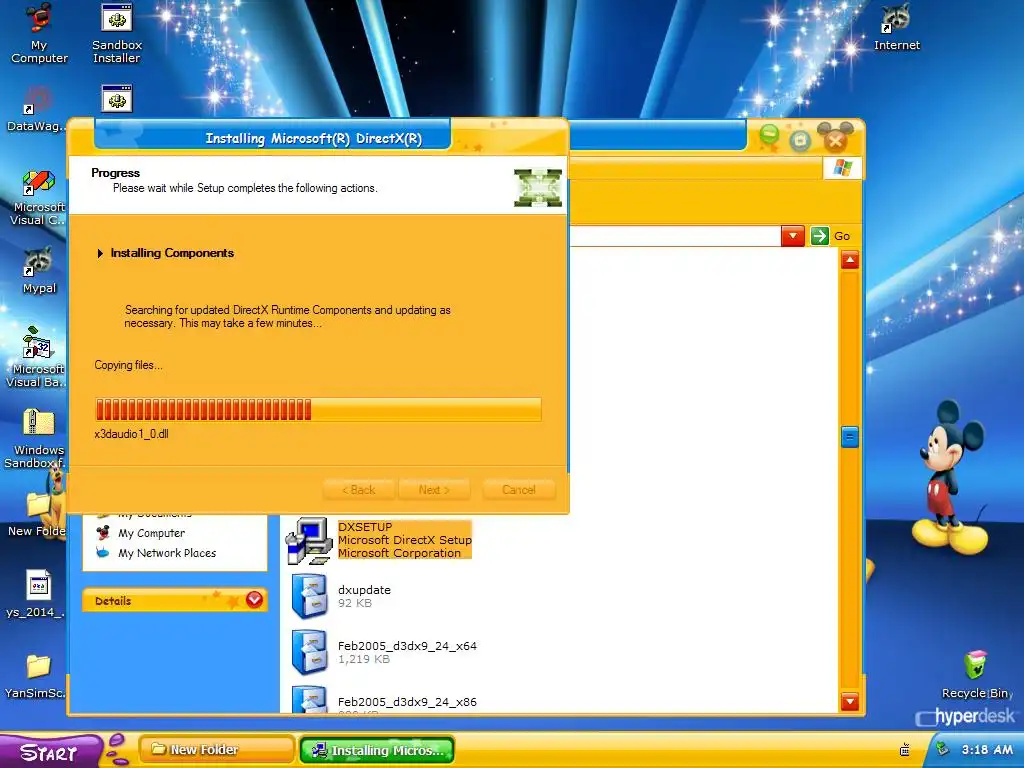Image resolution: width=1024 pixels, height=768 pixels.
Task: Click the dxupdate file name
Action: point(364,590)
